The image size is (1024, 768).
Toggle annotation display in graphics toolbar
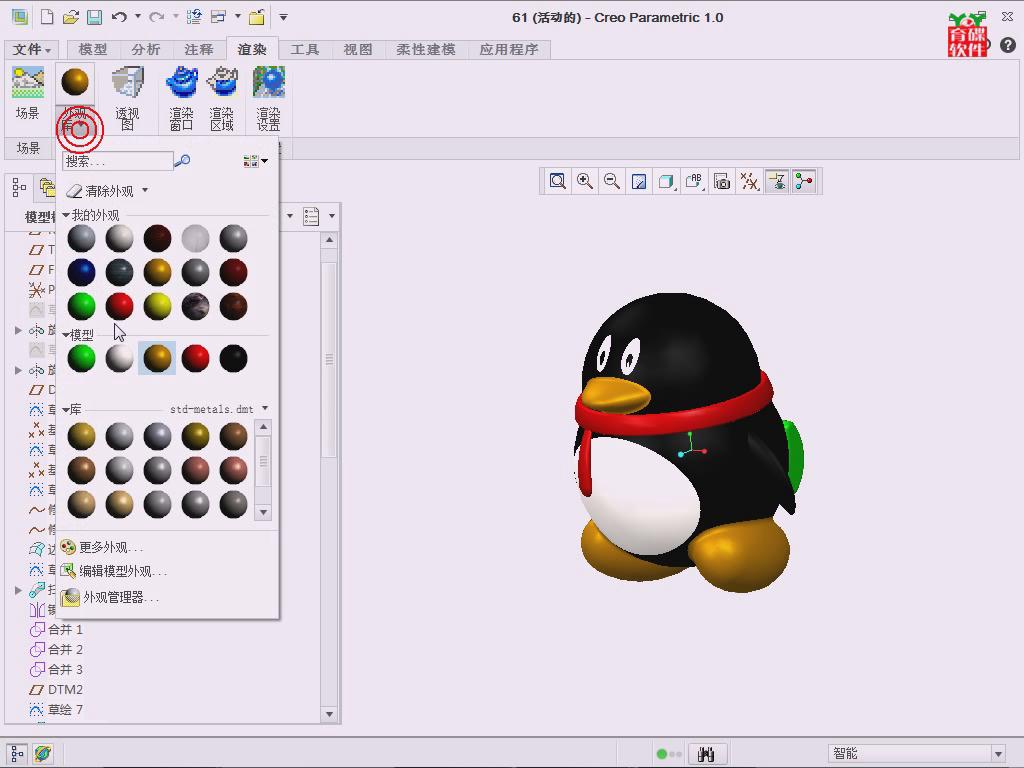click(776, 181)
